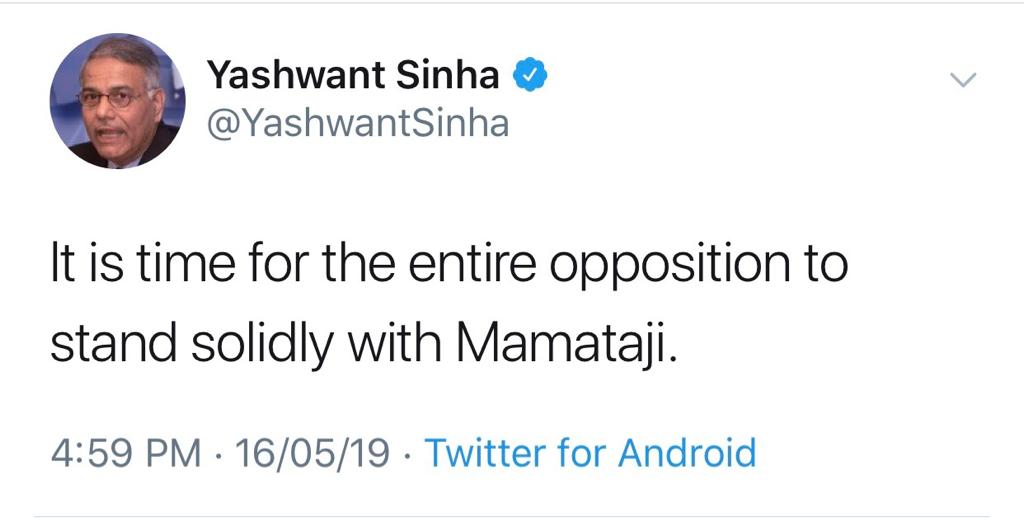
Task: Expand the tweet options chevron
Action: [x=963, y=80]
